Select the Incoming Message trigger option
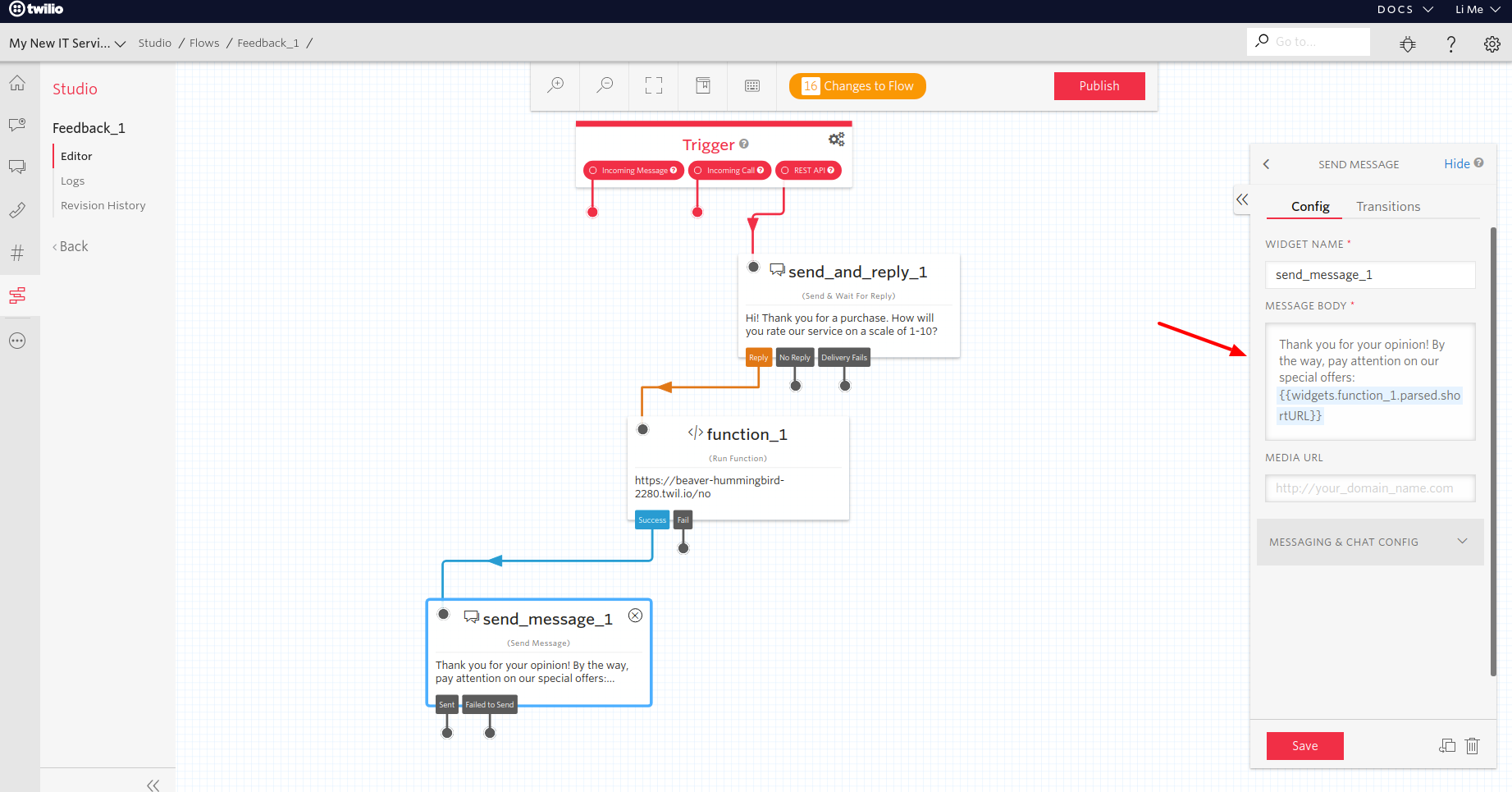This screenshot has width=1512, height=792. (633, 170)
